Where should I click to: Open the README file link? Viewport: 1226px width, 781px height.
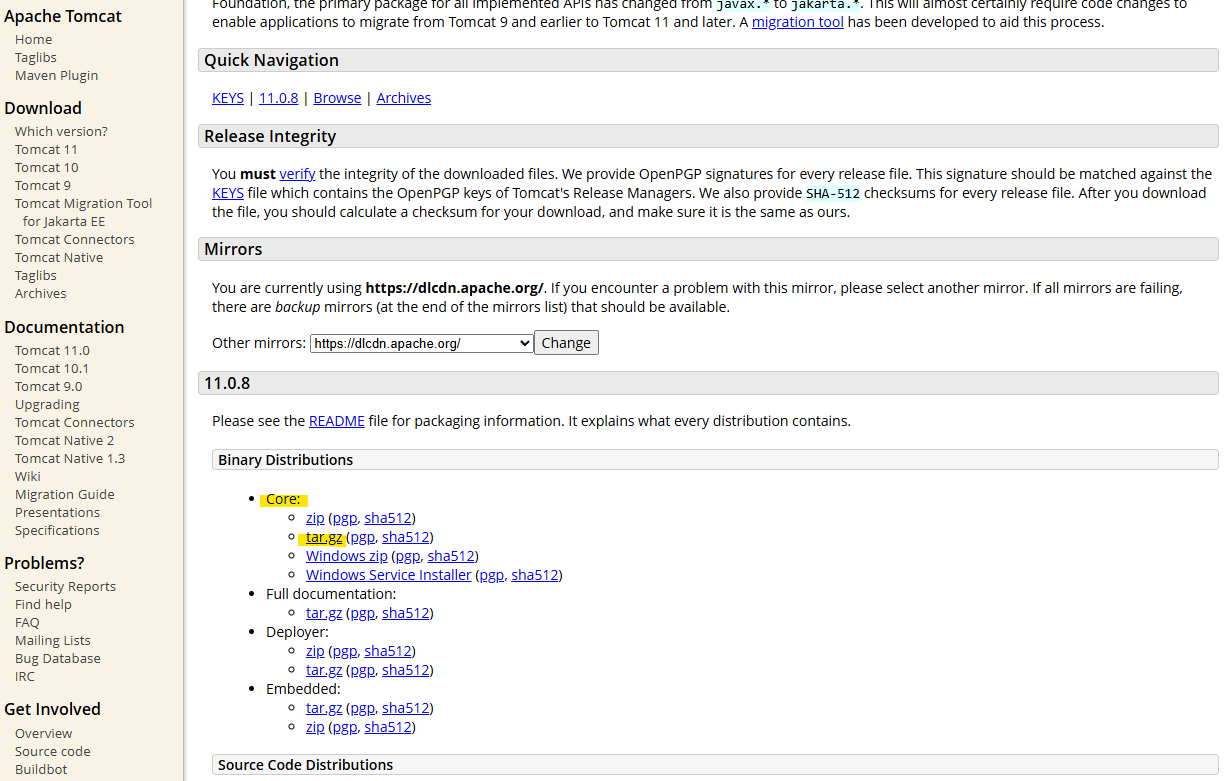coord(337,421)
